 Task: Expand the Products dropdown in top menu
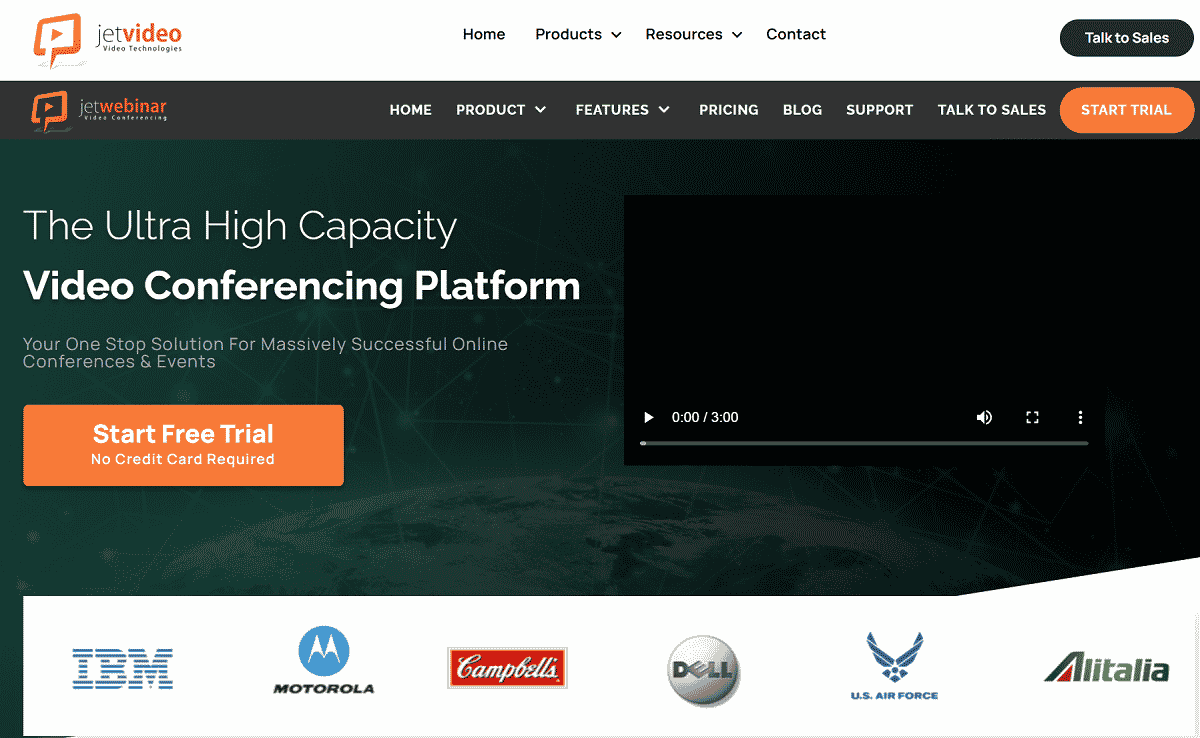click(x=578, y=34)
